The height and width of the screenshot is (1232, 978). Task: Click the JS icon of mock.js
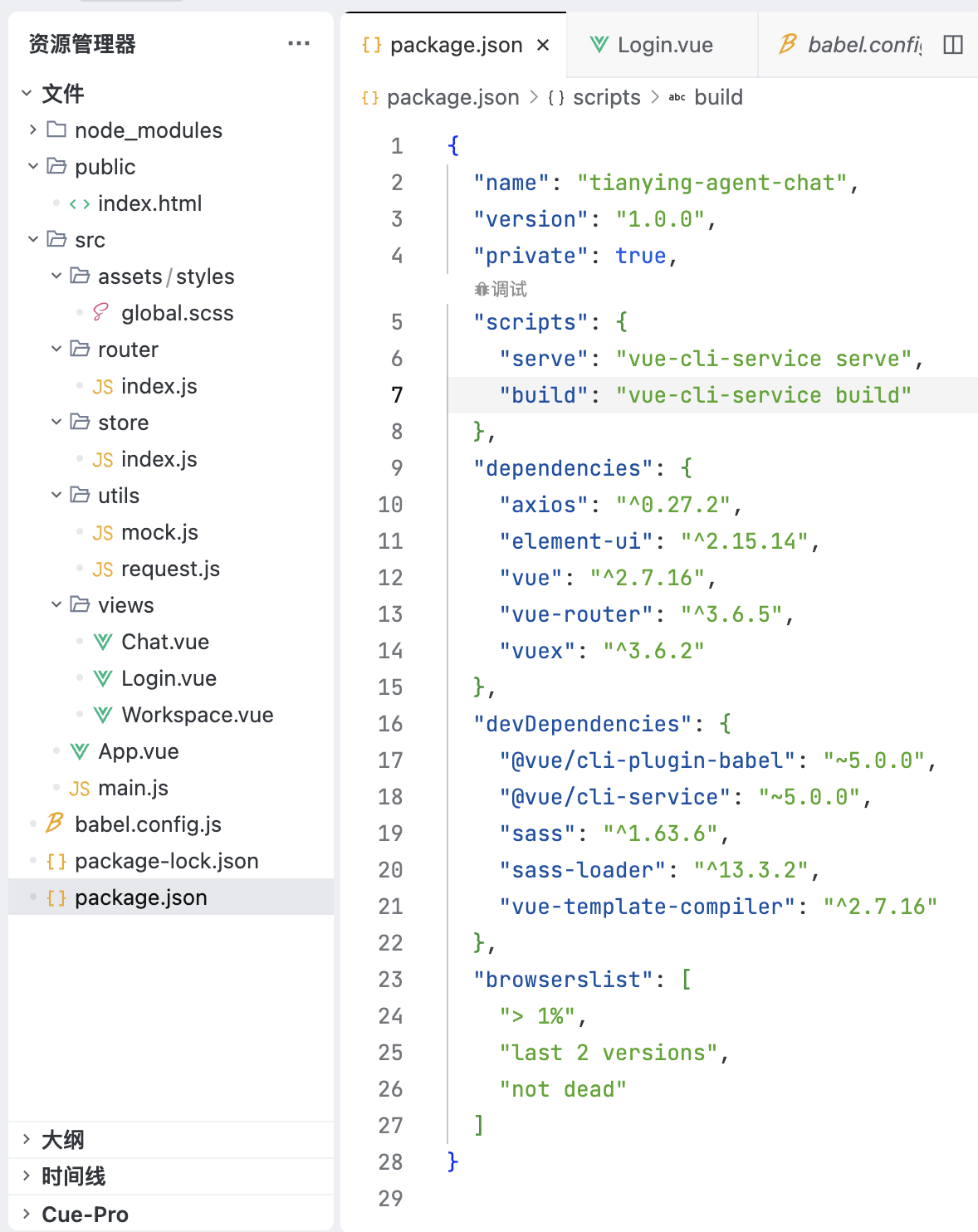coord(103,533)
